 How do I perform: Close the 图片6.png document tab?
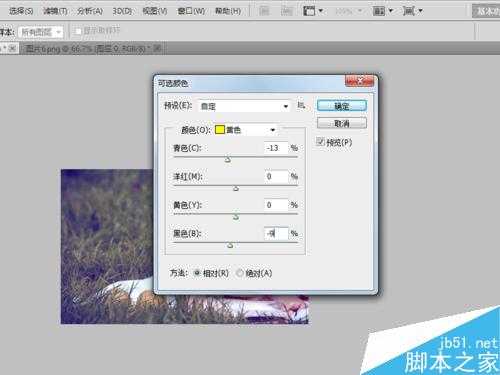(158, 49)
